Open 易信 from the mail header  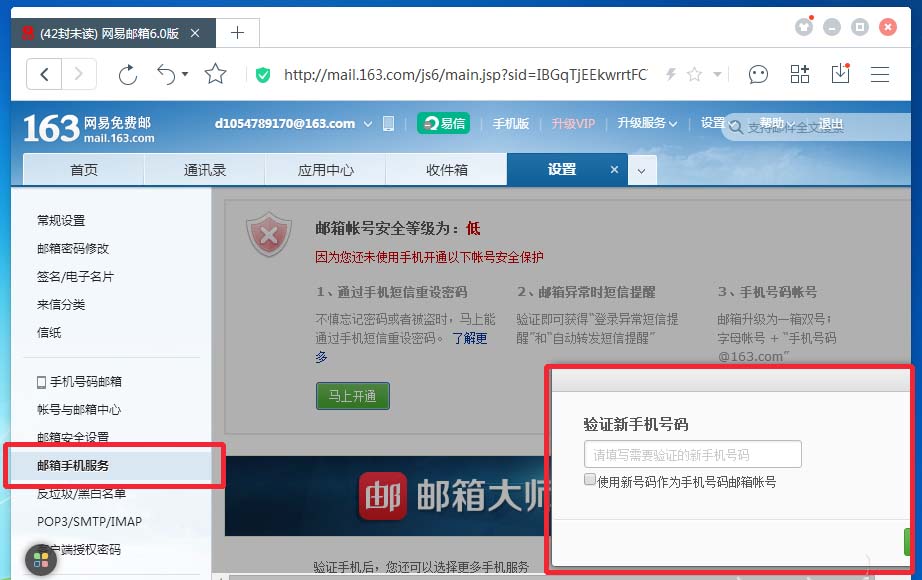[x=443, y=122]
